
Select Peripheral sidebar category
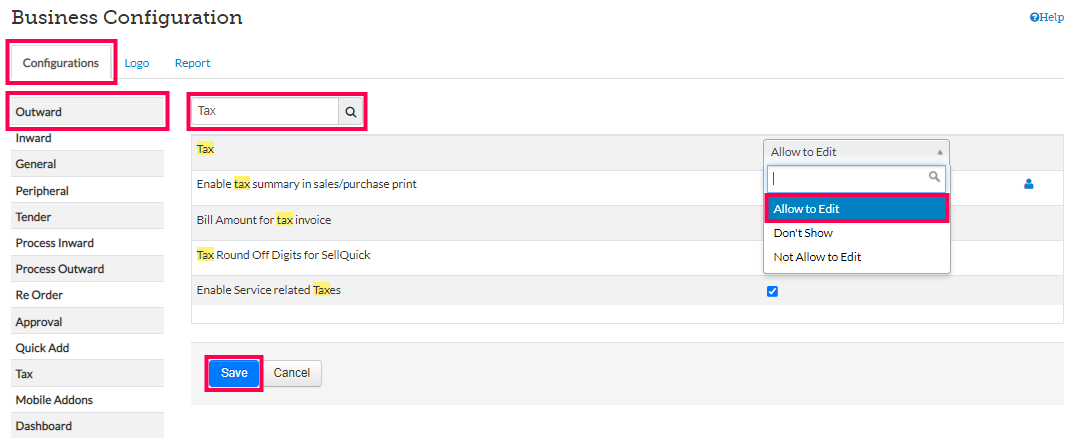(x=42, y=191)
